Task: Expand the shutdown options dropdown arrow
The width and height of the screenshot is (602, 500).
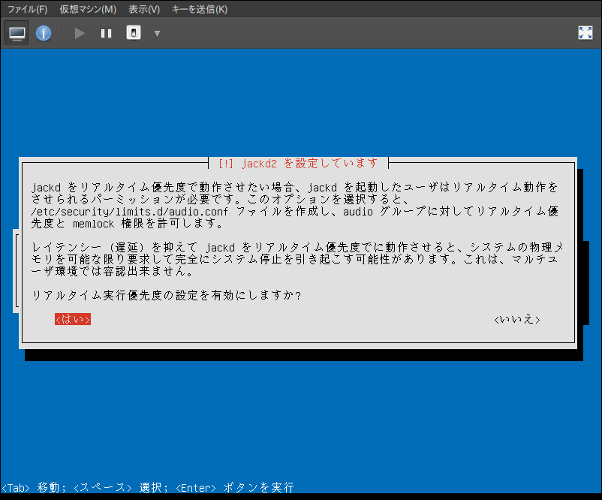Action: pyautogui.click(x=157, y=33)
